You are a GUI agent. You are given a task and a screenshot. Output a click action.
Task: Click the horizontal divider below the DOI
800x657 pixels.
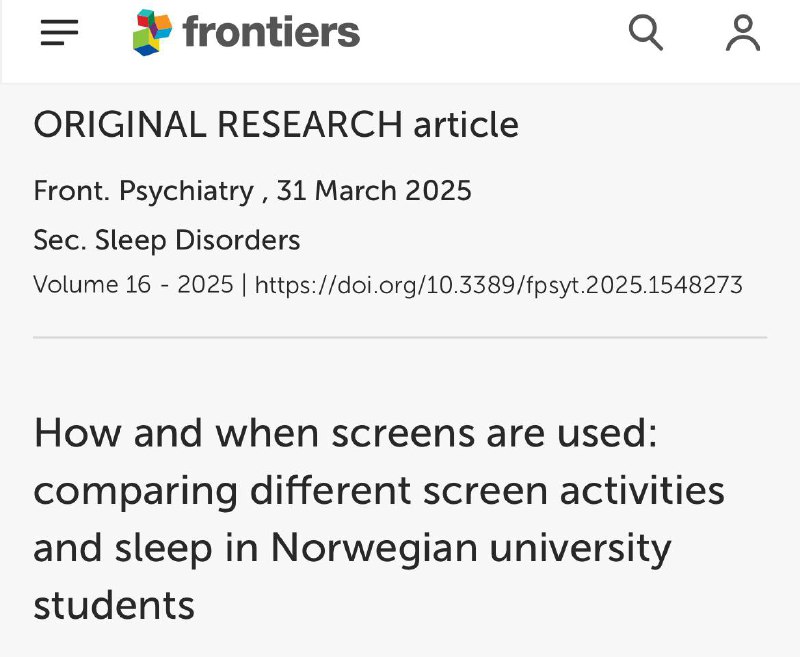pyautogui.click(x=400, y=337)
